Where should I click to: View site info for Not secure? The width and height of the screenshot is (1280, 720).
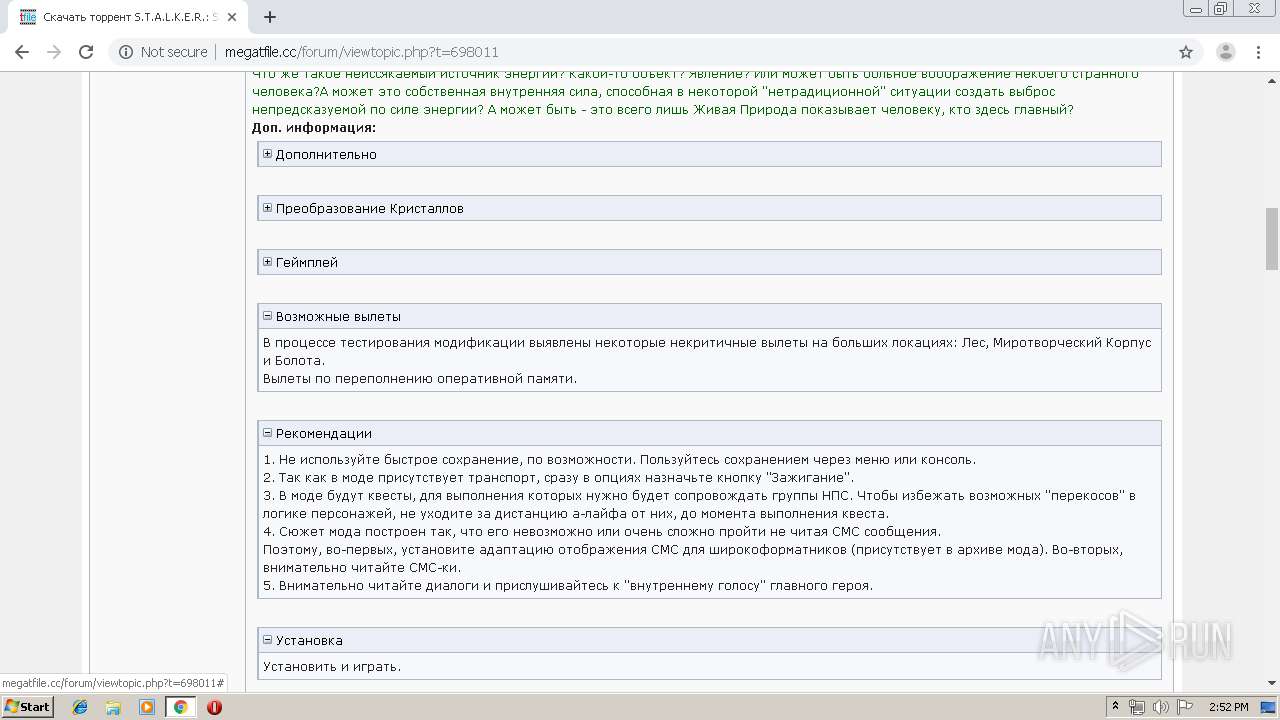pos(163,52)
